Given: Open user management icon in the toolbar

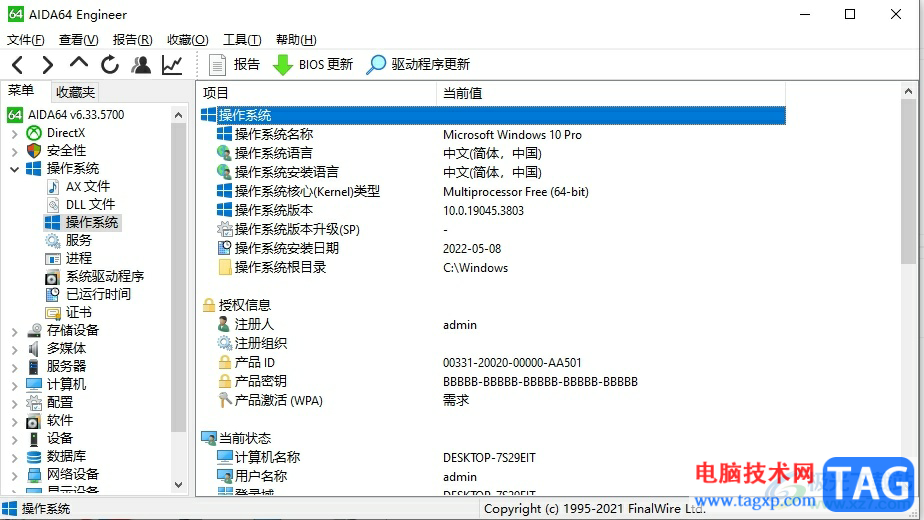Looking at the screenshot, I should coord(141,64).
